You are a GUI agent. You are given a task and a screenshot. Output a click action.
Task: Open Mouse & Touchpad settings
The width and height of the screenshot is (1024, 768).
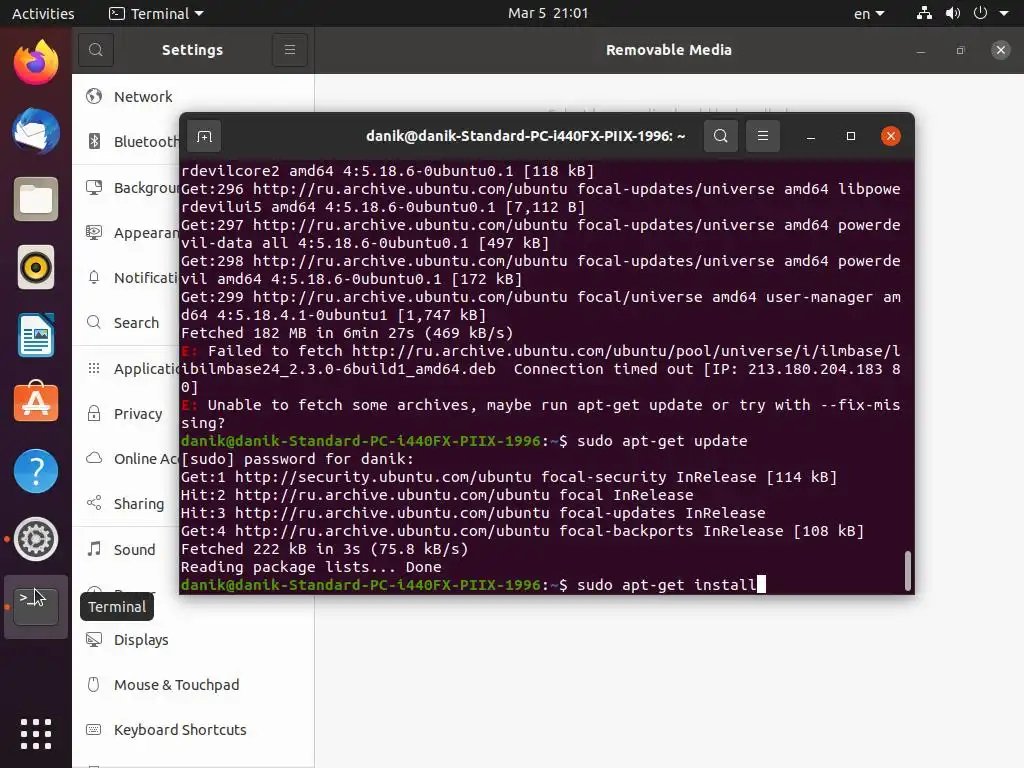pyautogui.click(x=193, y=684)
